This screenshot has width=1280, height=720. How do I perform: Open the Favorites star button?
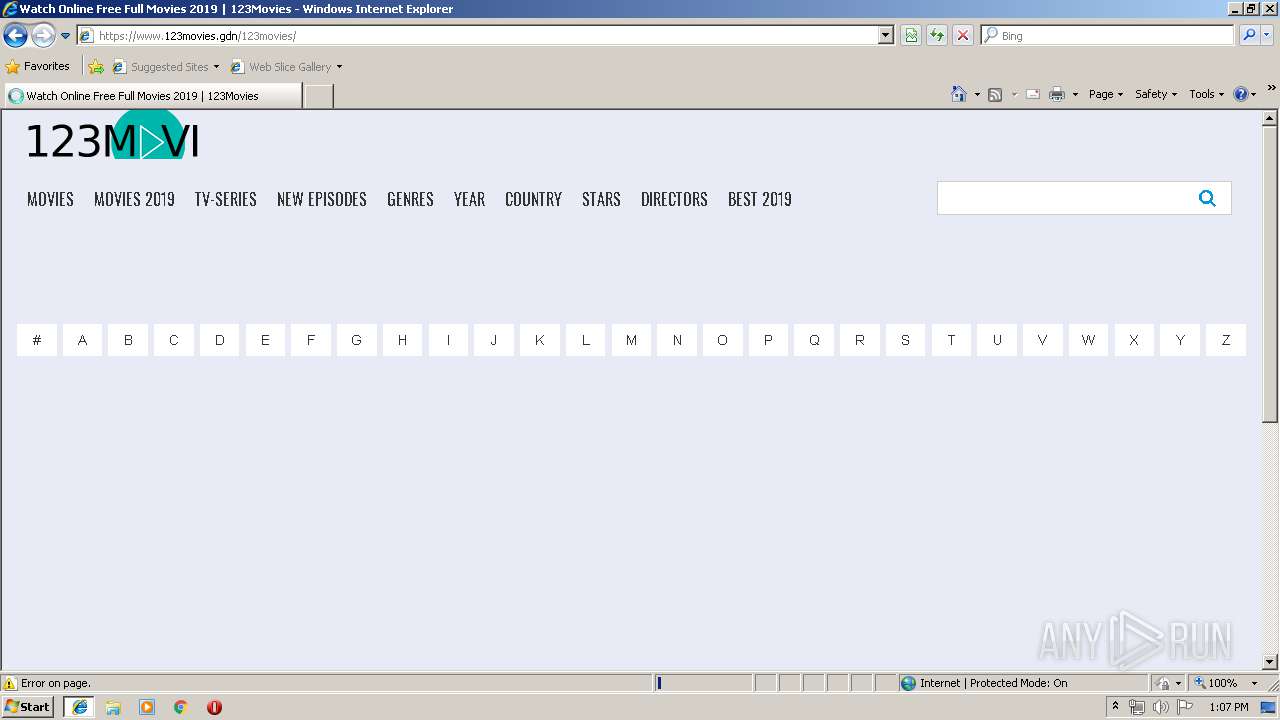pyautogui.click(x=38, y=66)
